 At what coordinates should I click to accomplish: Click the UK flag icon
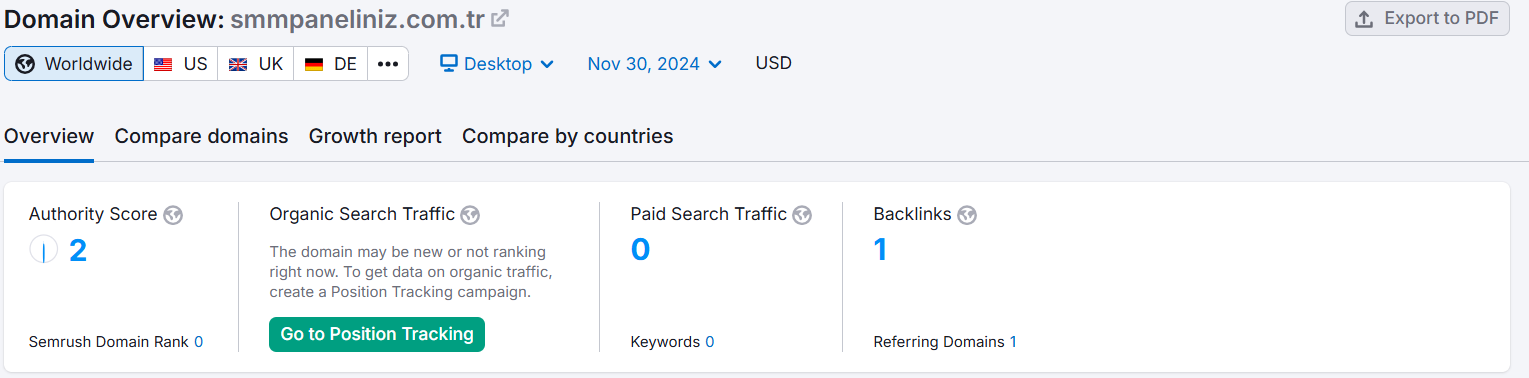[x=238, y=64]
